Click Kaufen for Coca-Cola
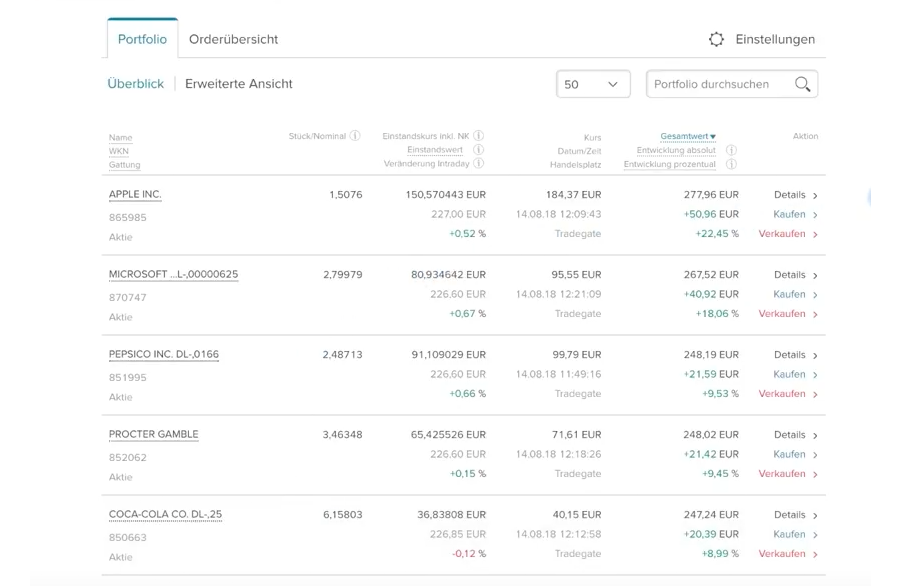 click(796, 534)
